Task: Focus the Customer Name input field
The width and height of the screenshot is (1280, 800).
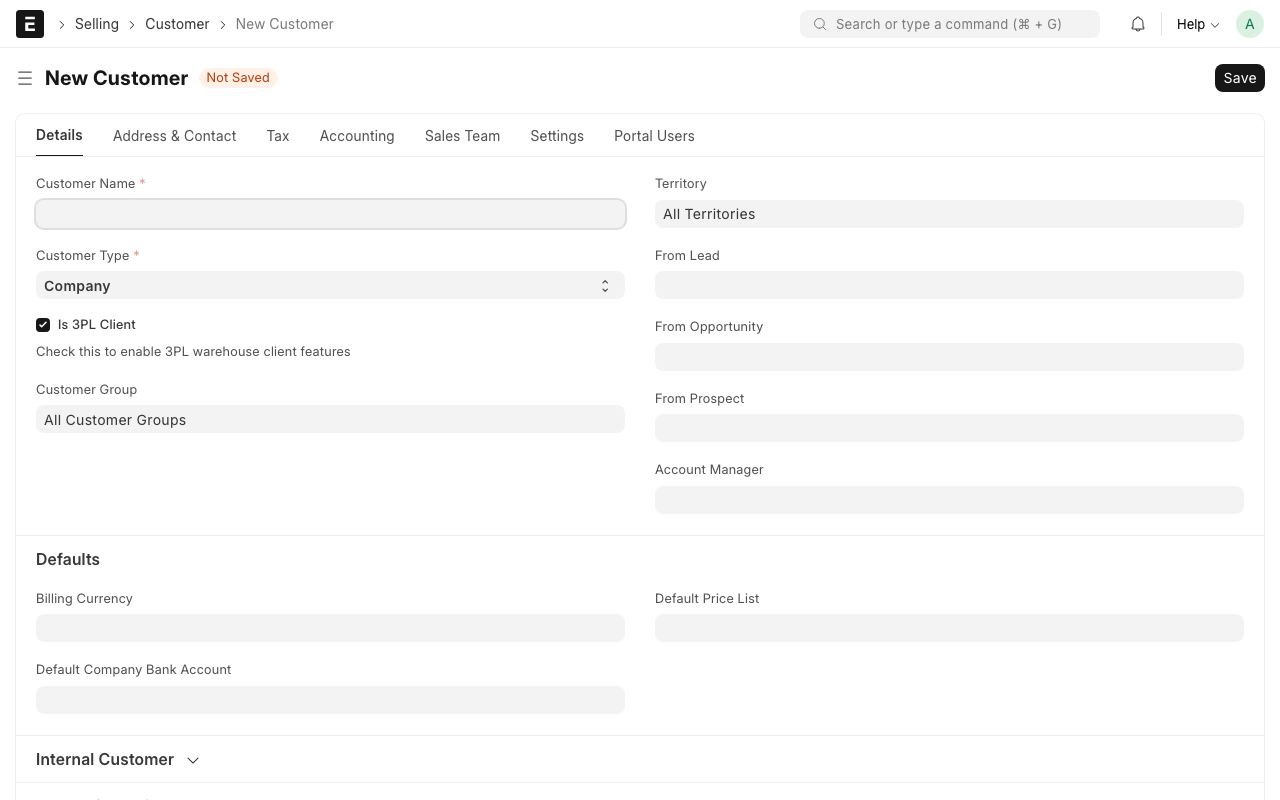Action: (330, 214)
